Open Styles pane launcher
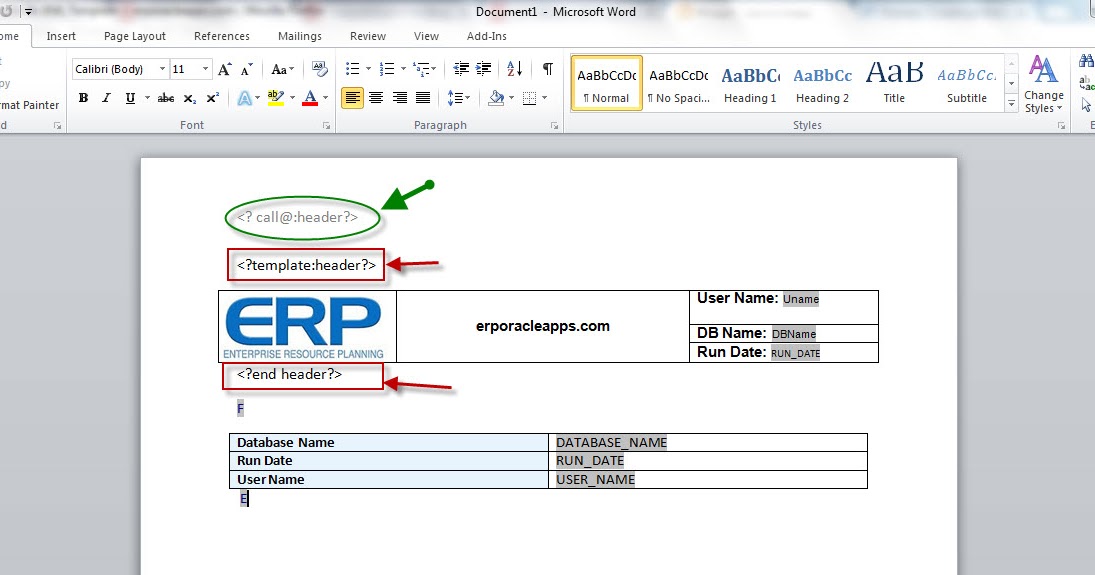The width and height of the screenshot is (1095, 575). click(1061, 126)
